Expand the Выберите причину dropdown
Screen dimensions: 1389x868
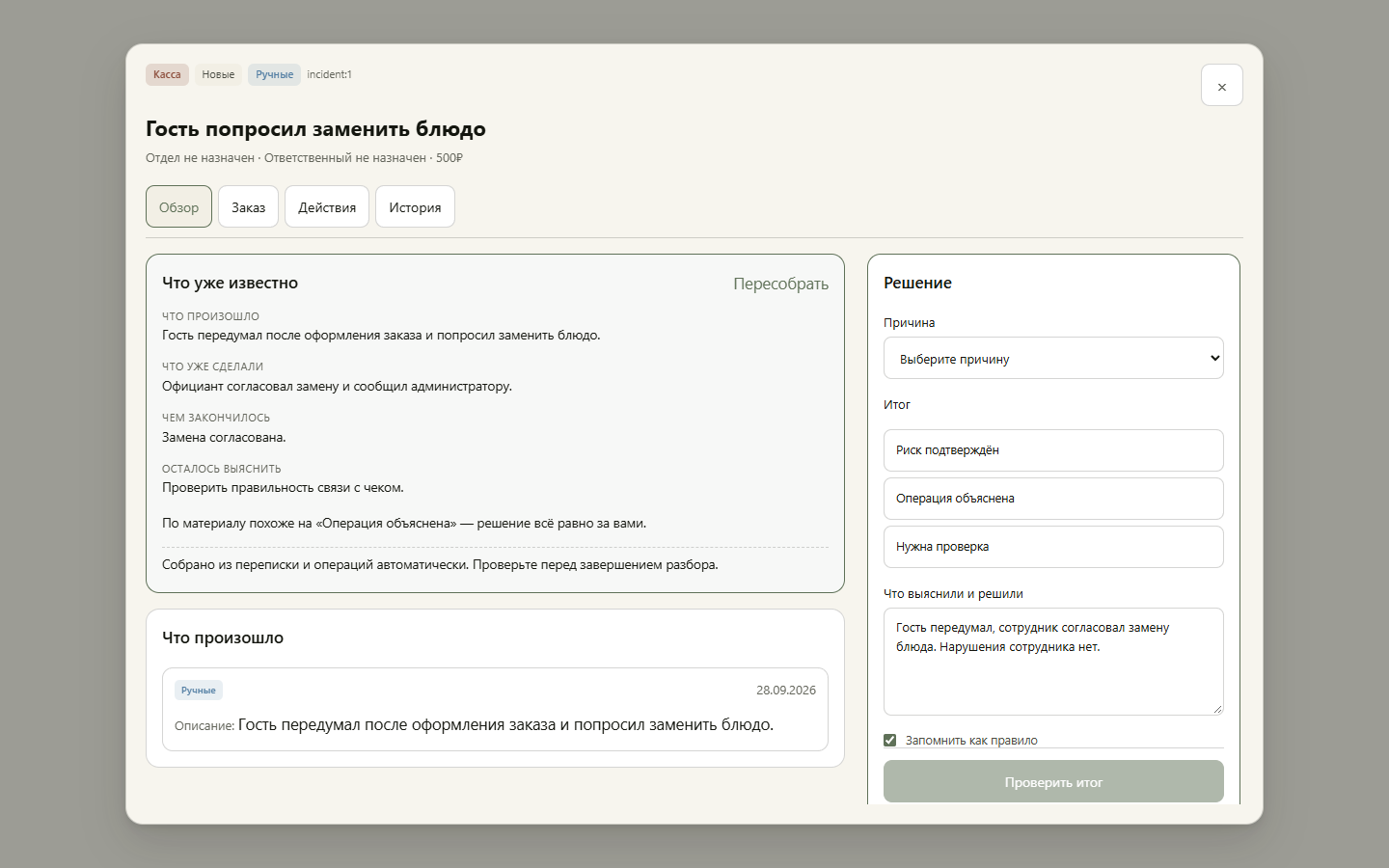pyautogui.click(x=1053, y=358)
